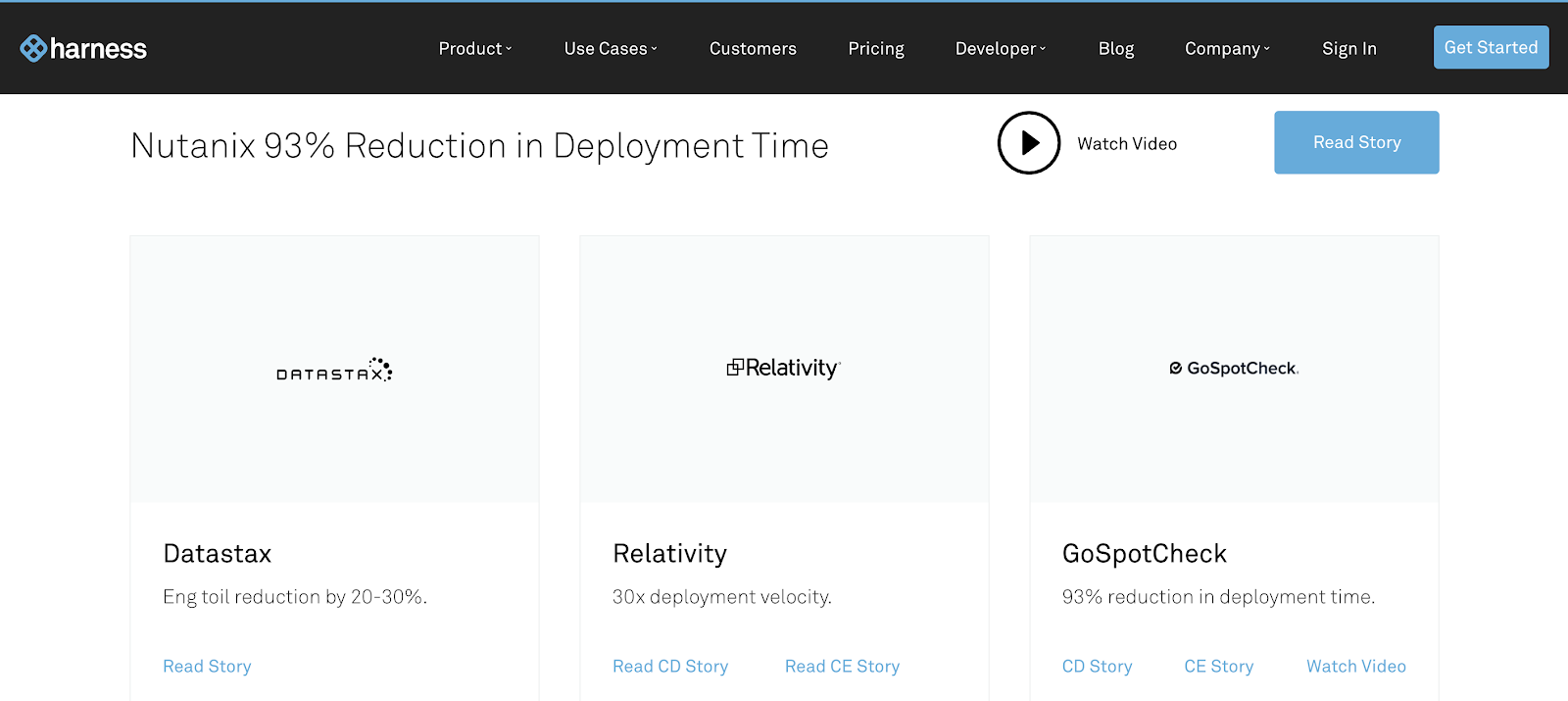Image resolution: width=1568 pixels, height=701 pixels.
Task: Open the Company dropdown menu
Action: click(x=1227, y=48)
